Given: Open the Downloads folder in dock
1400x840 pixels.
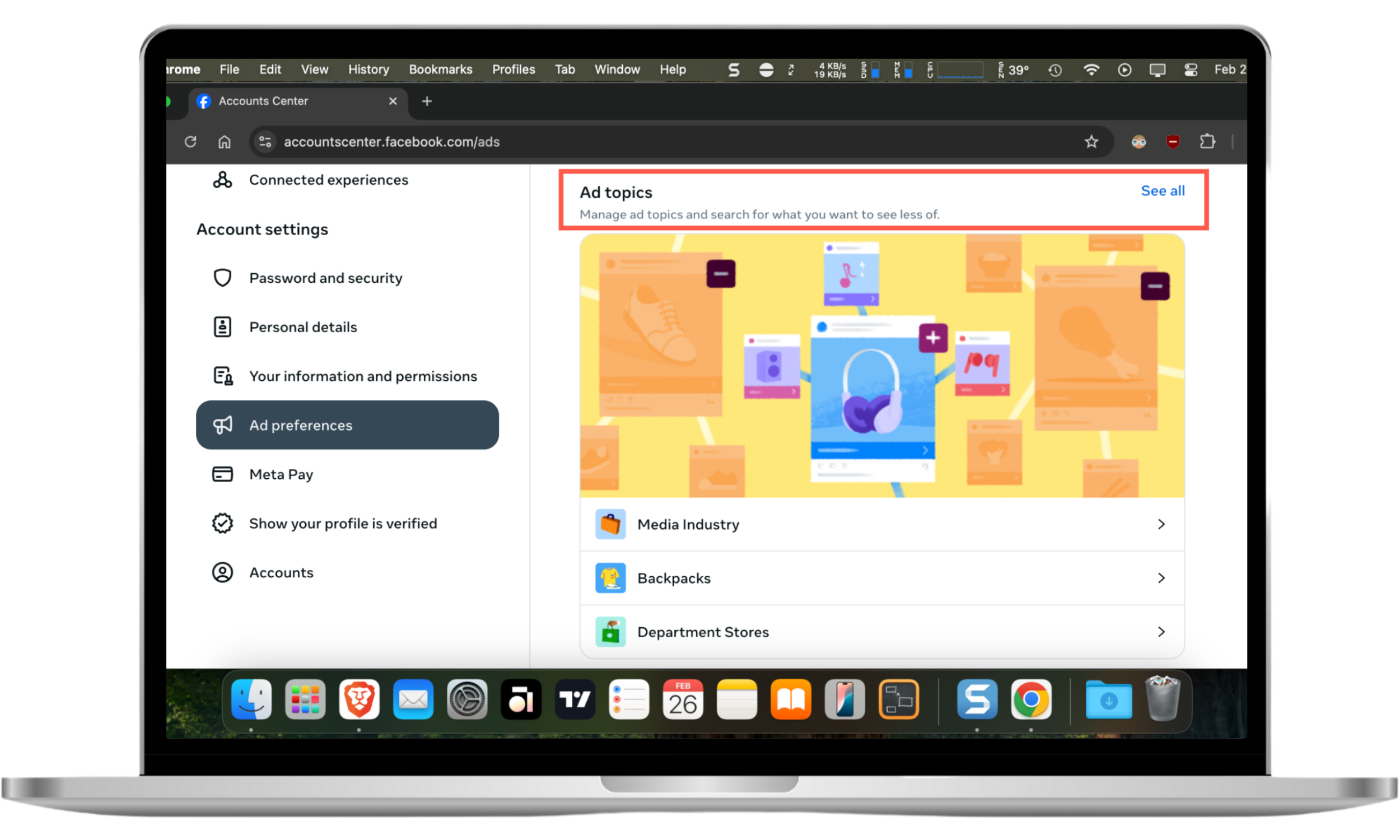Looking at the screenshot, I should 1109,699.
